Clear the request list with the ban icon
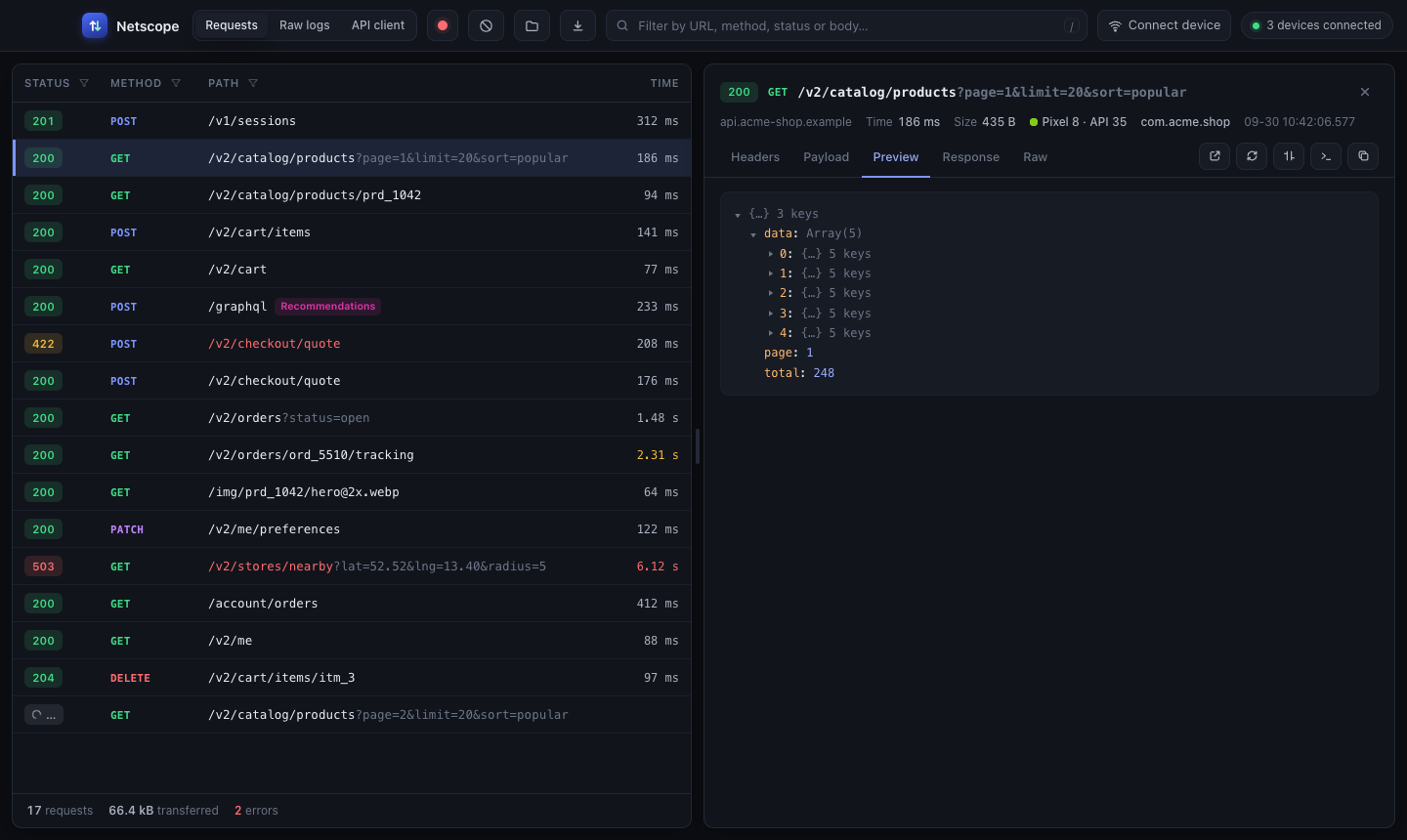Image resolution: width=1407 pixels, height=840 pixels. pos(486,25)
